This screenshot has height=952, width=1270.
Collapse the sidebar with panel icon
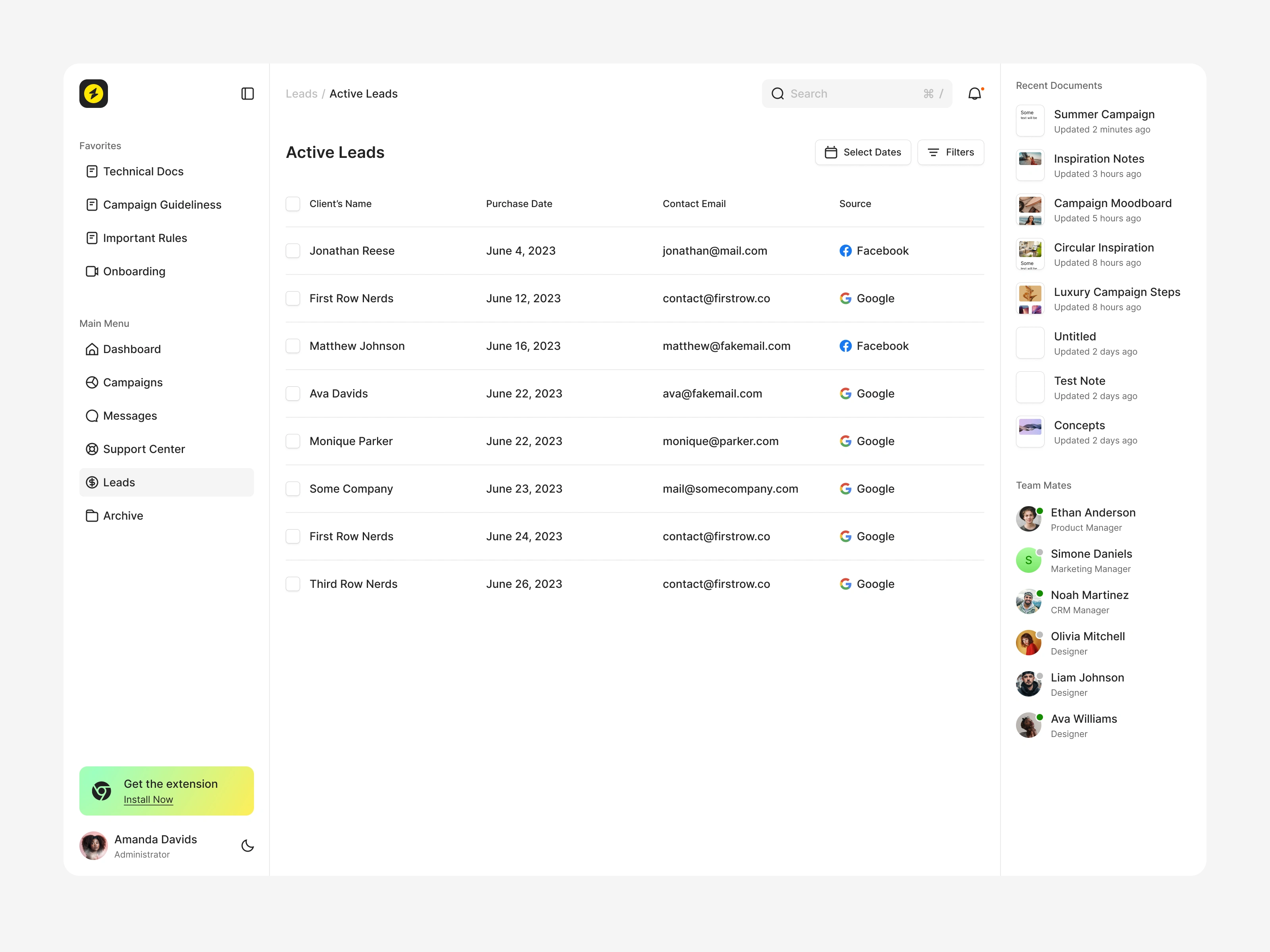coord(248,94)
